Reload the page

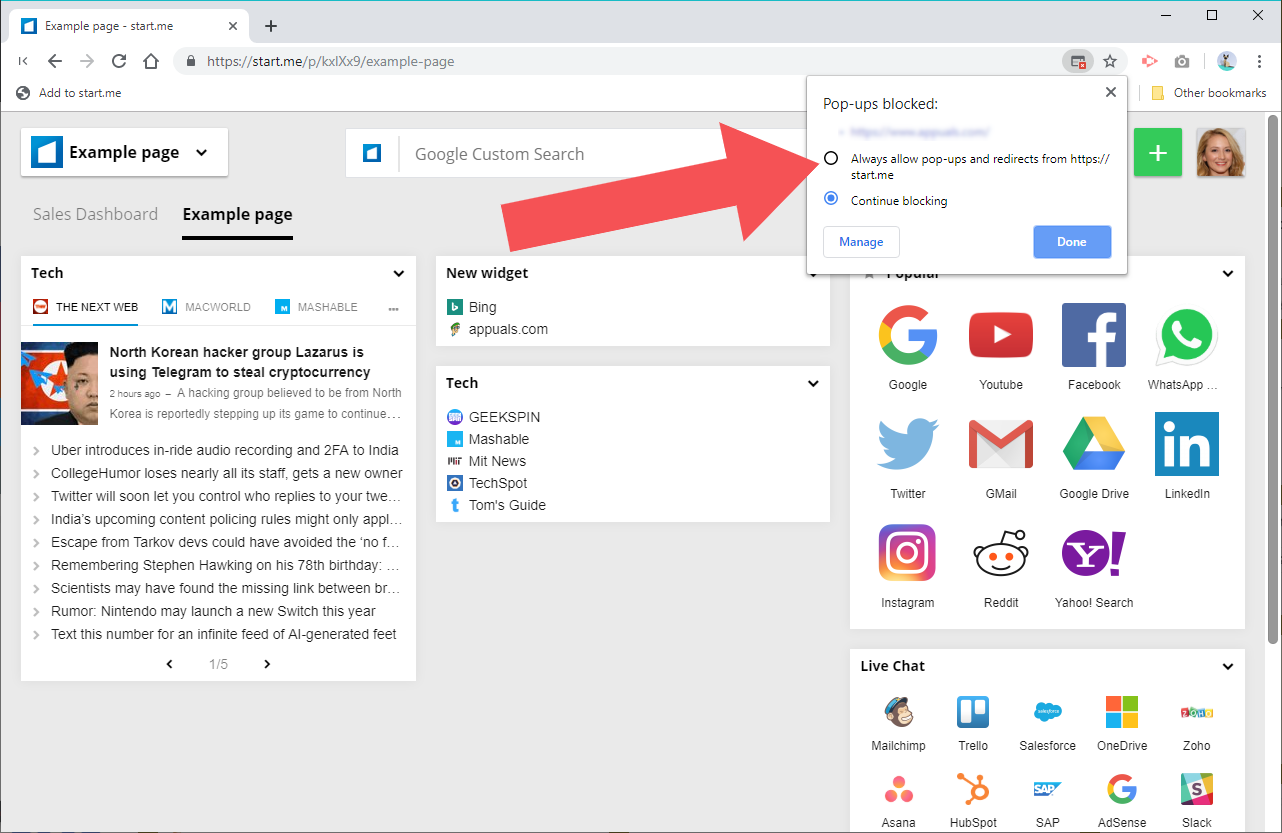point(119,61)
